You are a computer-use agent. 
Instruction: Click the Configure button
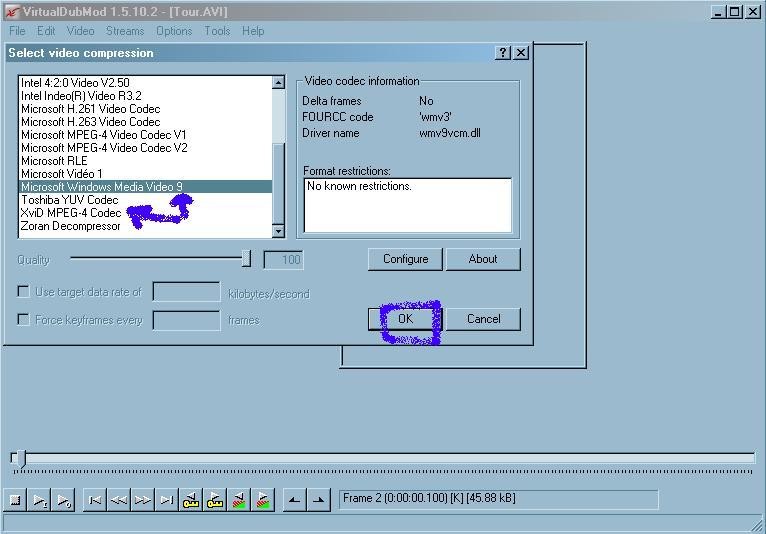[x=405, y=259]
